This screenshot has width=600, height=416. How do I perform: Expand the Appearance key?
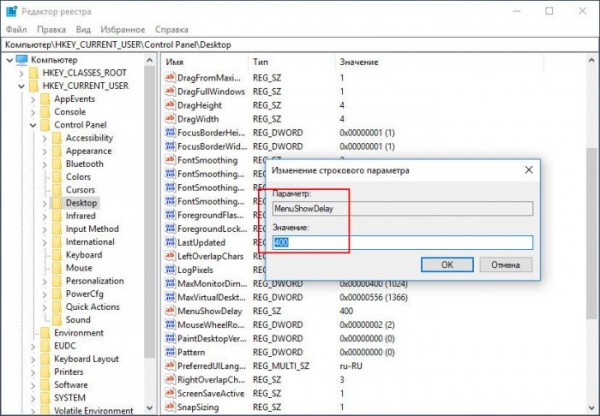tap(44, 152)
